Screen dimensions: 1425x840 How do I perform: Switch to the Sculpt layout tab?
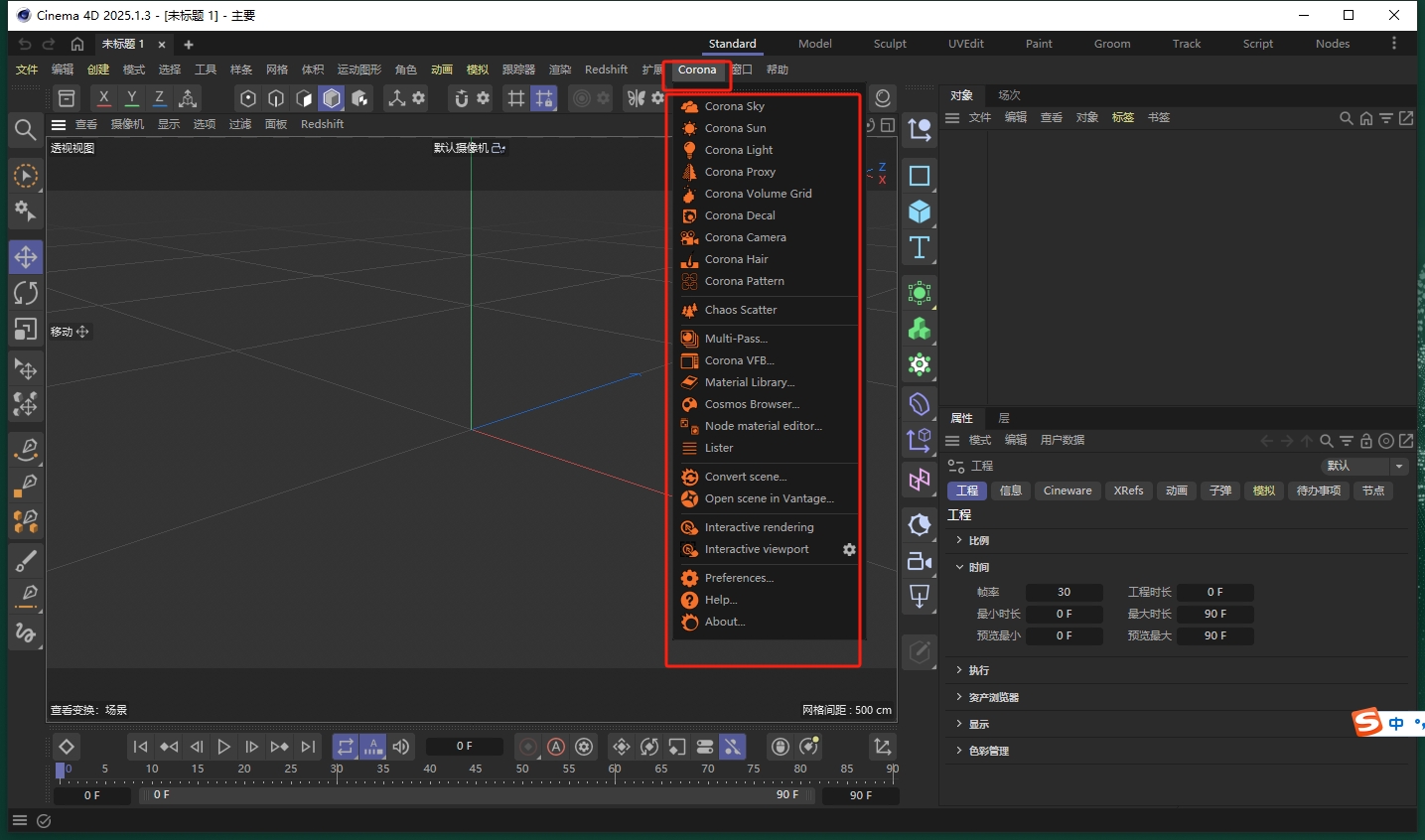pos(890,44)
